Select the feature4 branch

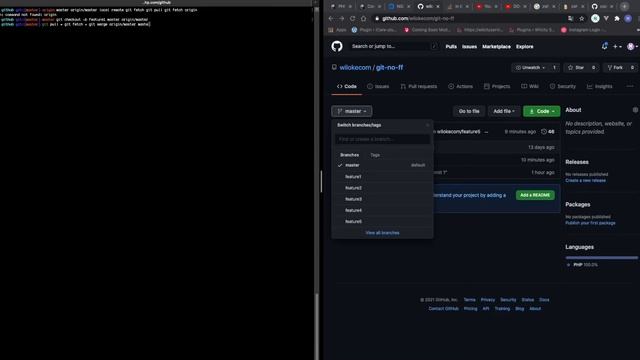tap(382, 210)
